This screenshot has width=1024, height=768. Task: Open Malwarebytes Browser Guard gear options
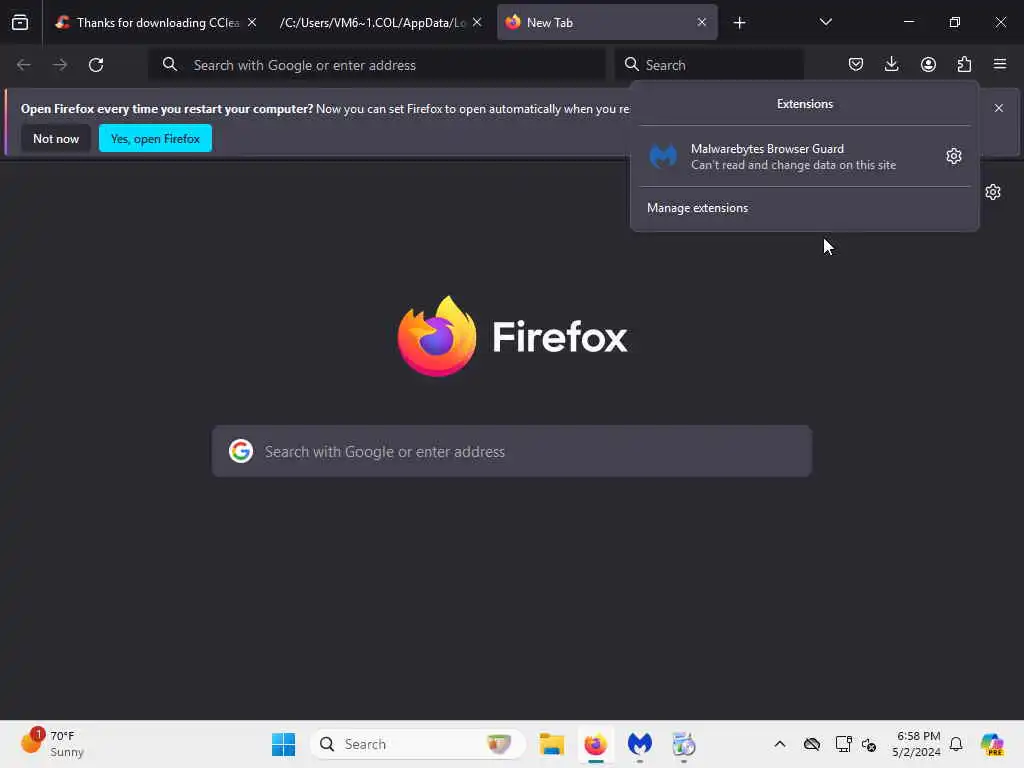[x=953, y=156]
